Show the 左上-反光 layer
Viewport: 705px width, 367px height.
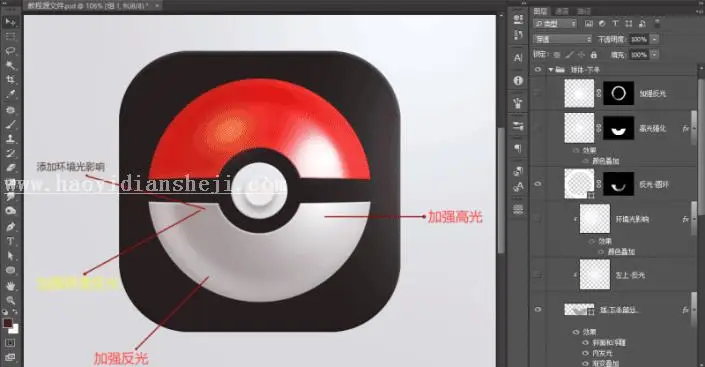pos(538,275)
